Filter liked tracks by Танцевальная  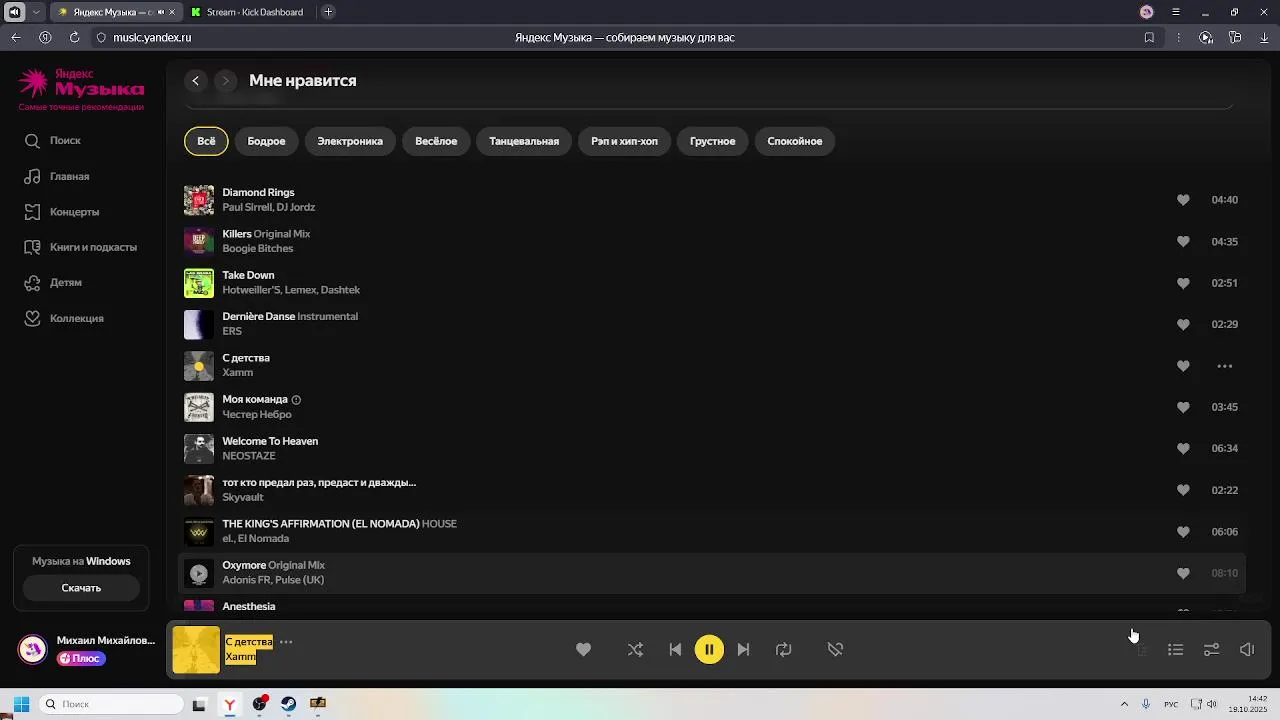tap(524, 141)
